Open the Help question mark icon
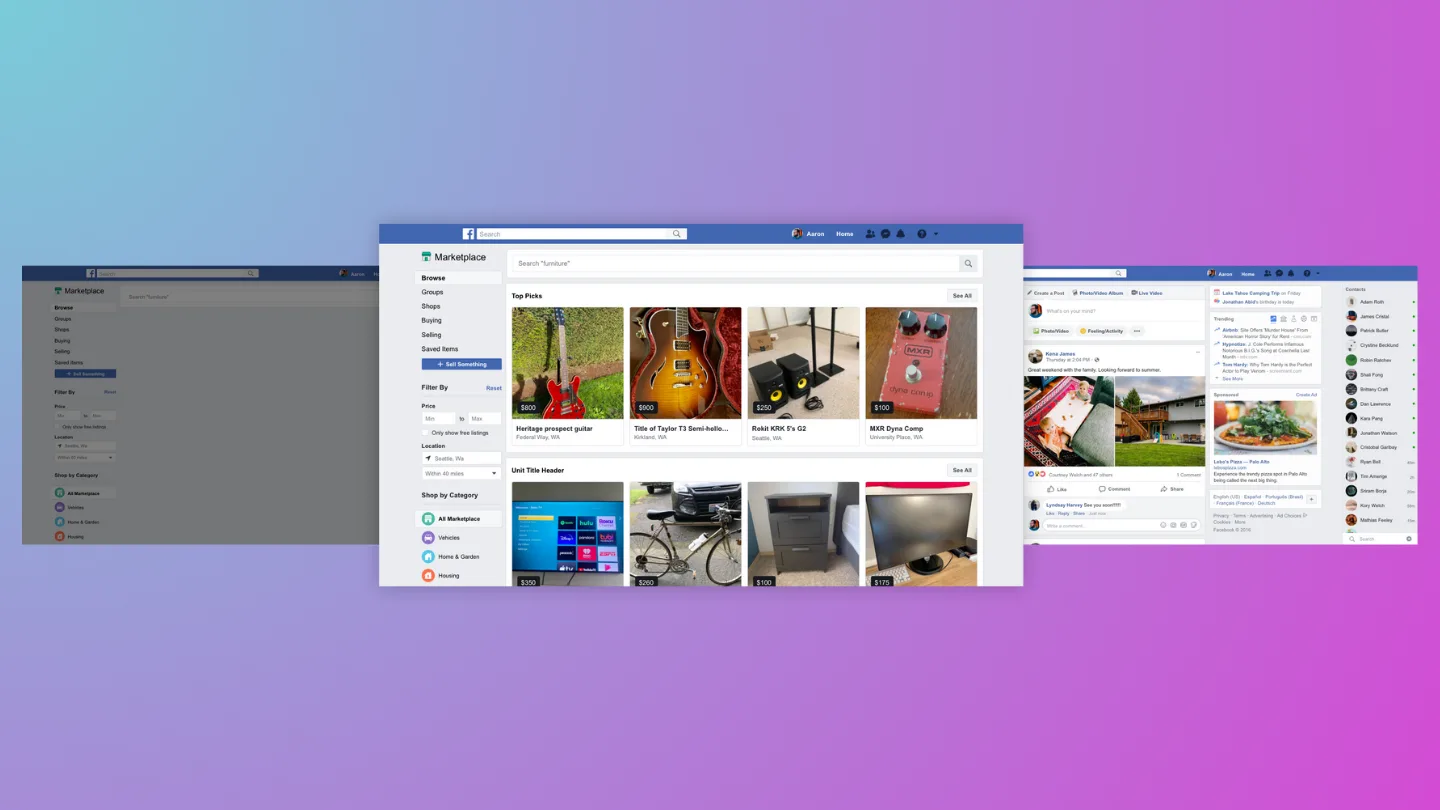This screenshot has width=1440, height=810. tap(919, 233)
